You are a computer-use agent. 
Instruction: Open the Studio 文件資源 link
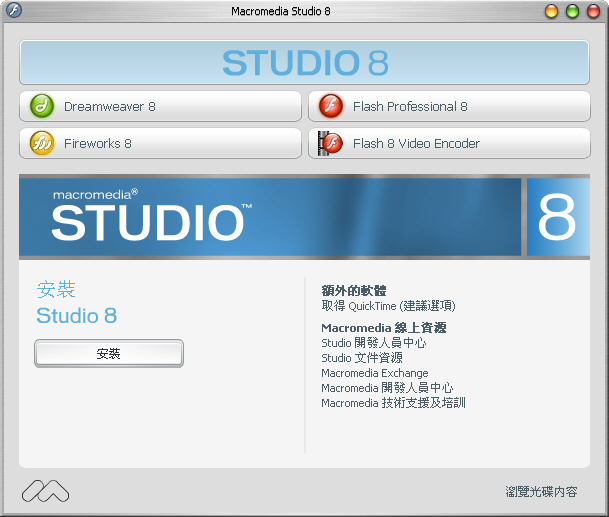point(362,358)
